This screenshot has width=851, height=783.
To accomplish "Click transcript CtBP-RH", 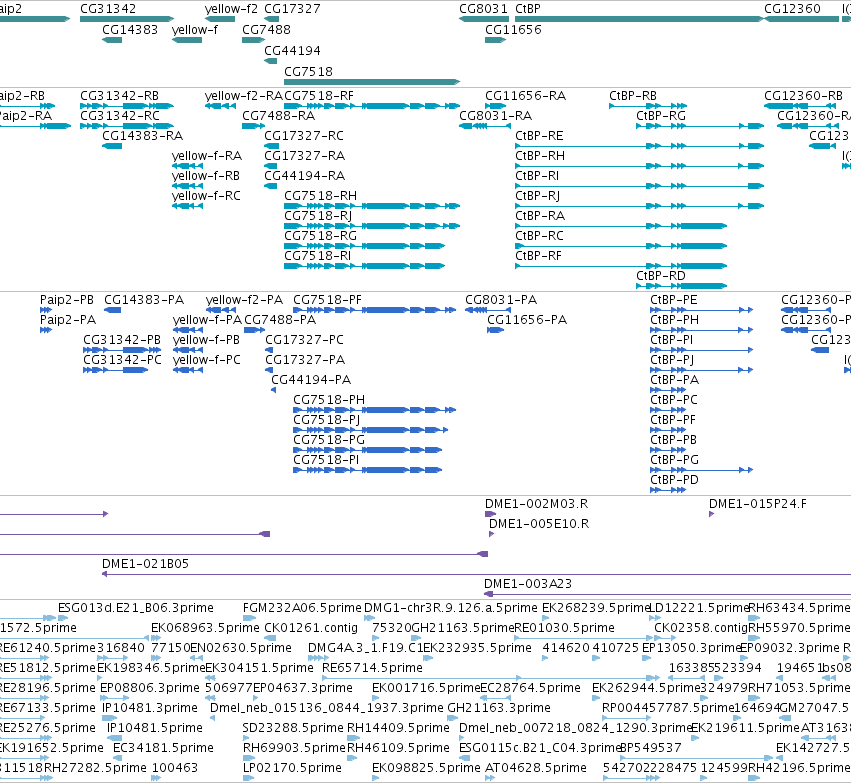I will (x=540, y=156).
